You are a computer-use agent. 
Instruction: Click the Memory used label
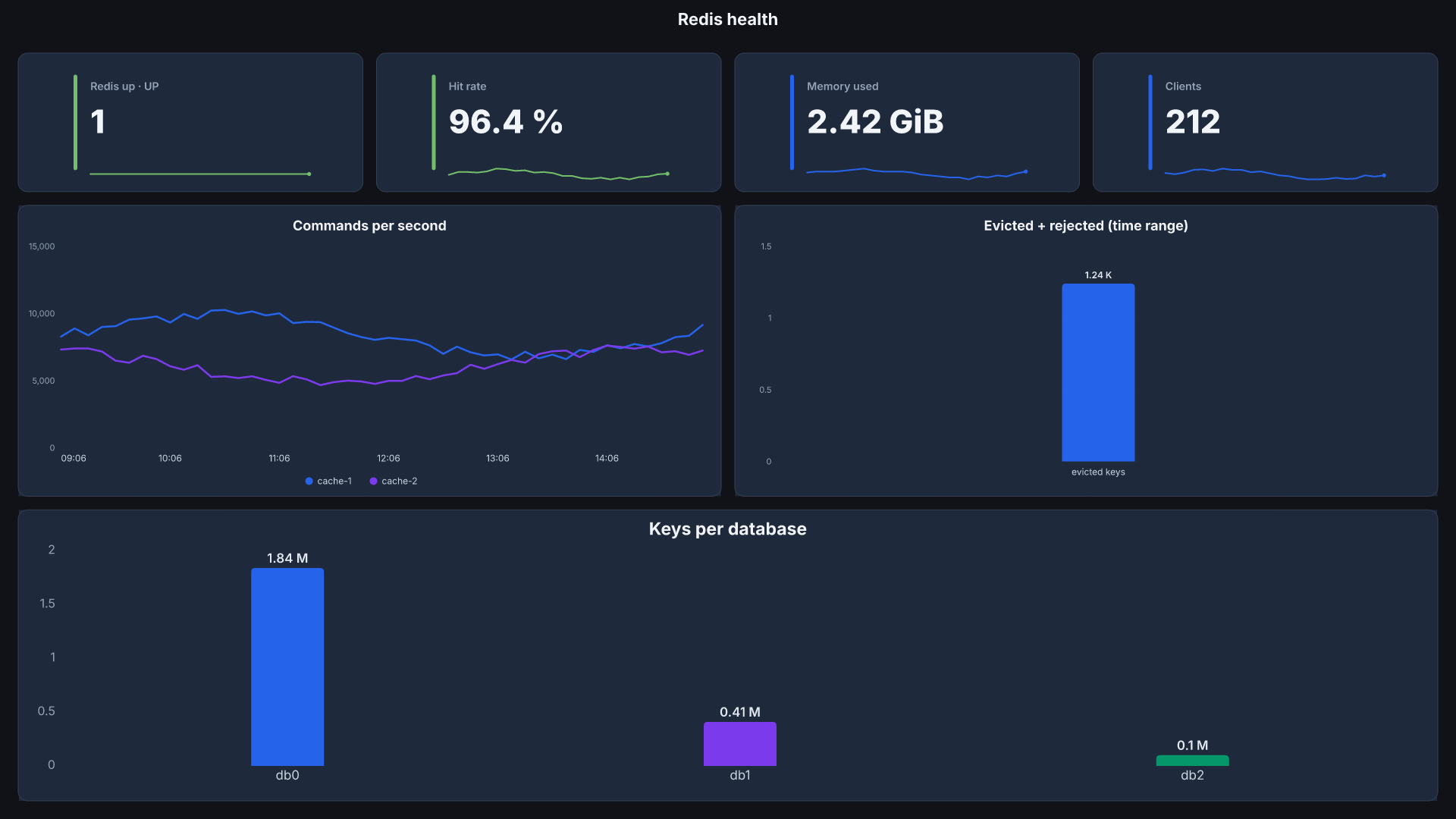843,86
